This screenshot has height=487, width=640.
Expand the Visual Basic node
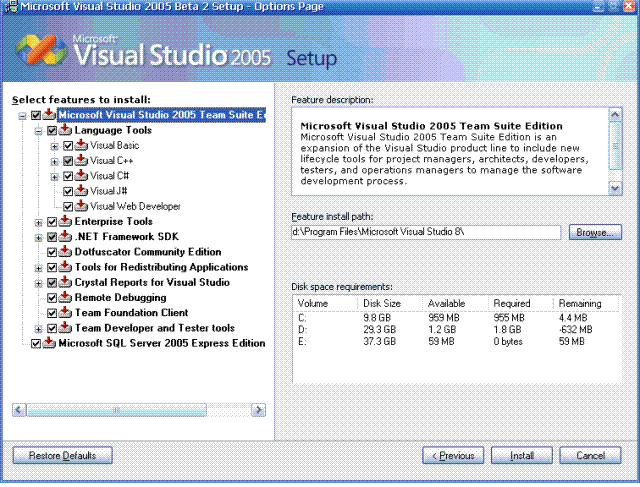click(x=55, y=147)
